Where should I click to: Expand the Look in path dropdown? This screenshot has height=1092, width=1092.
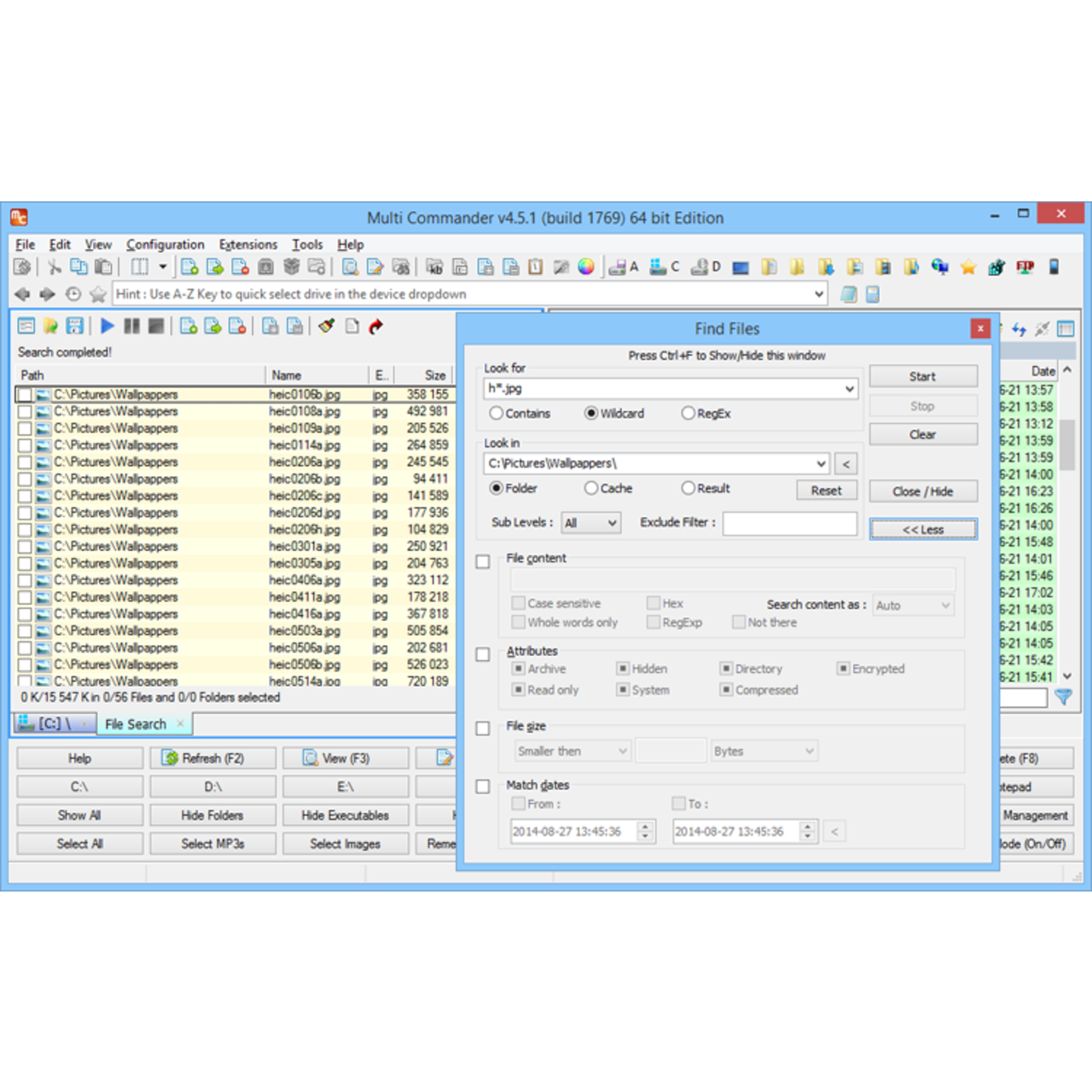(821, 464)
